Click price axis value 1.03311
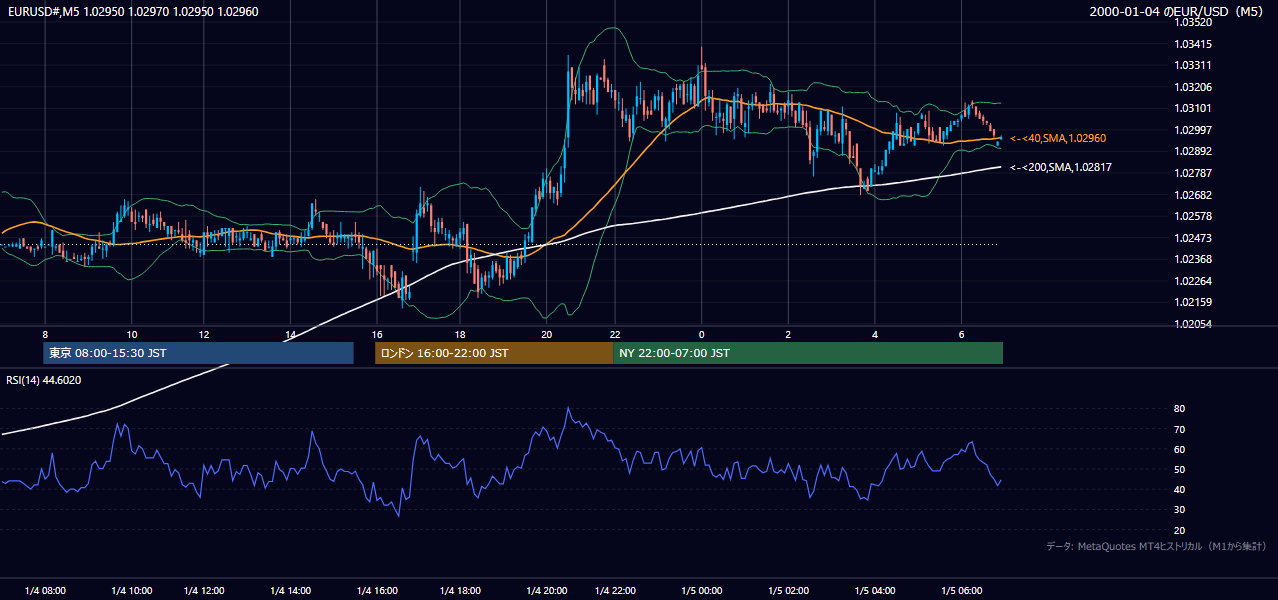1278x600 pixels. click(1194, 65)
